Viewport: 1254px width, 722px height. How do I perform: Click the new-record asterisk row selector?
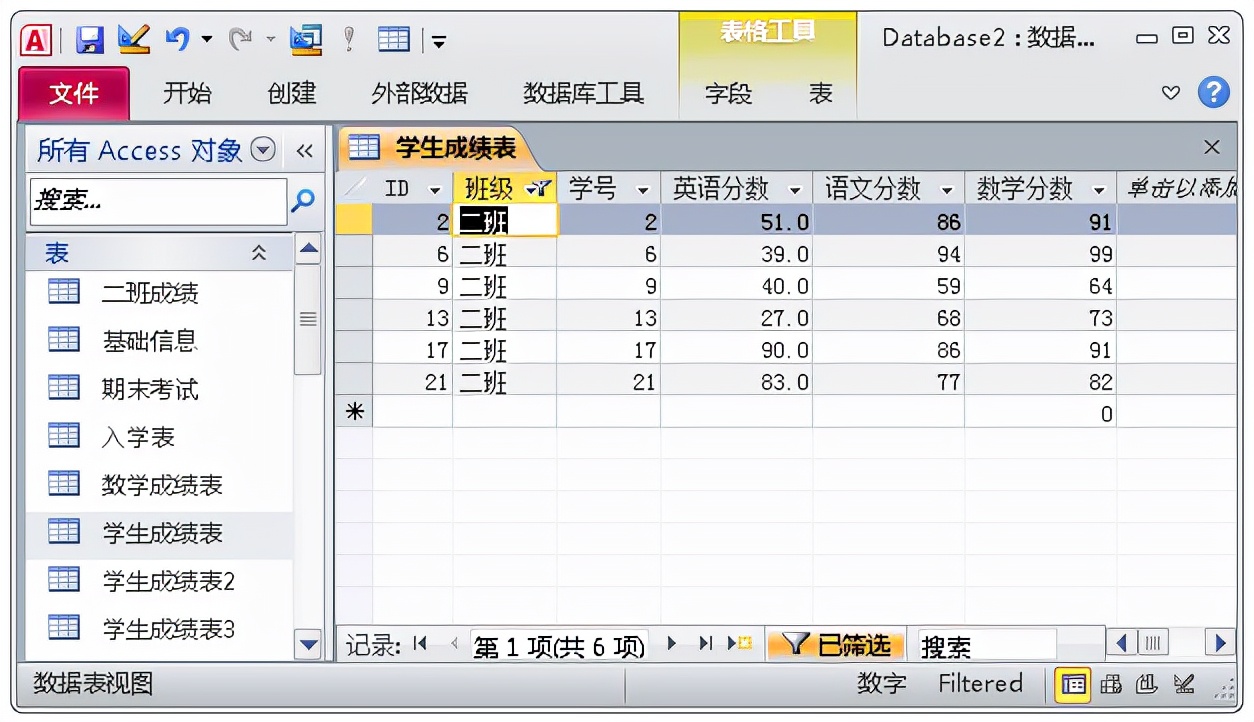[x=354, y=412]
